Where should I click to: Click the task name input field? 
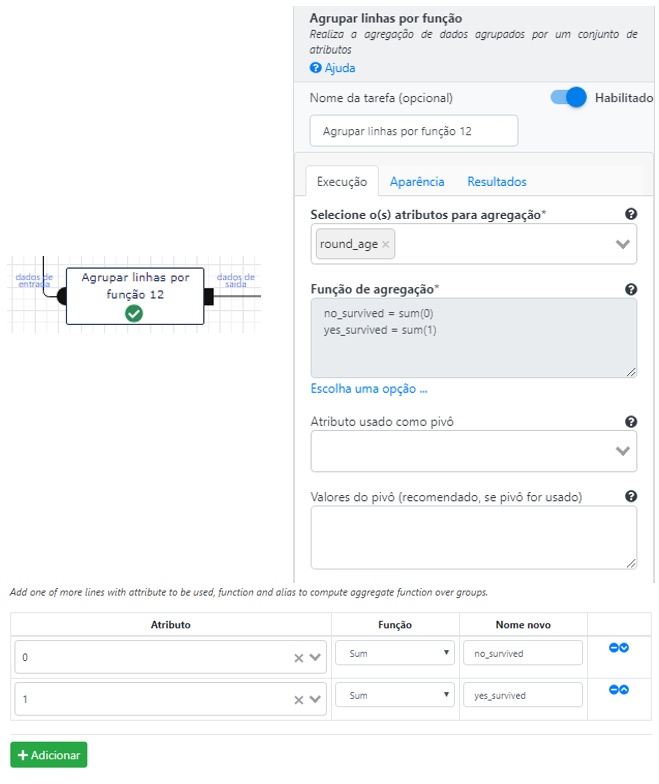click(414, 131)
